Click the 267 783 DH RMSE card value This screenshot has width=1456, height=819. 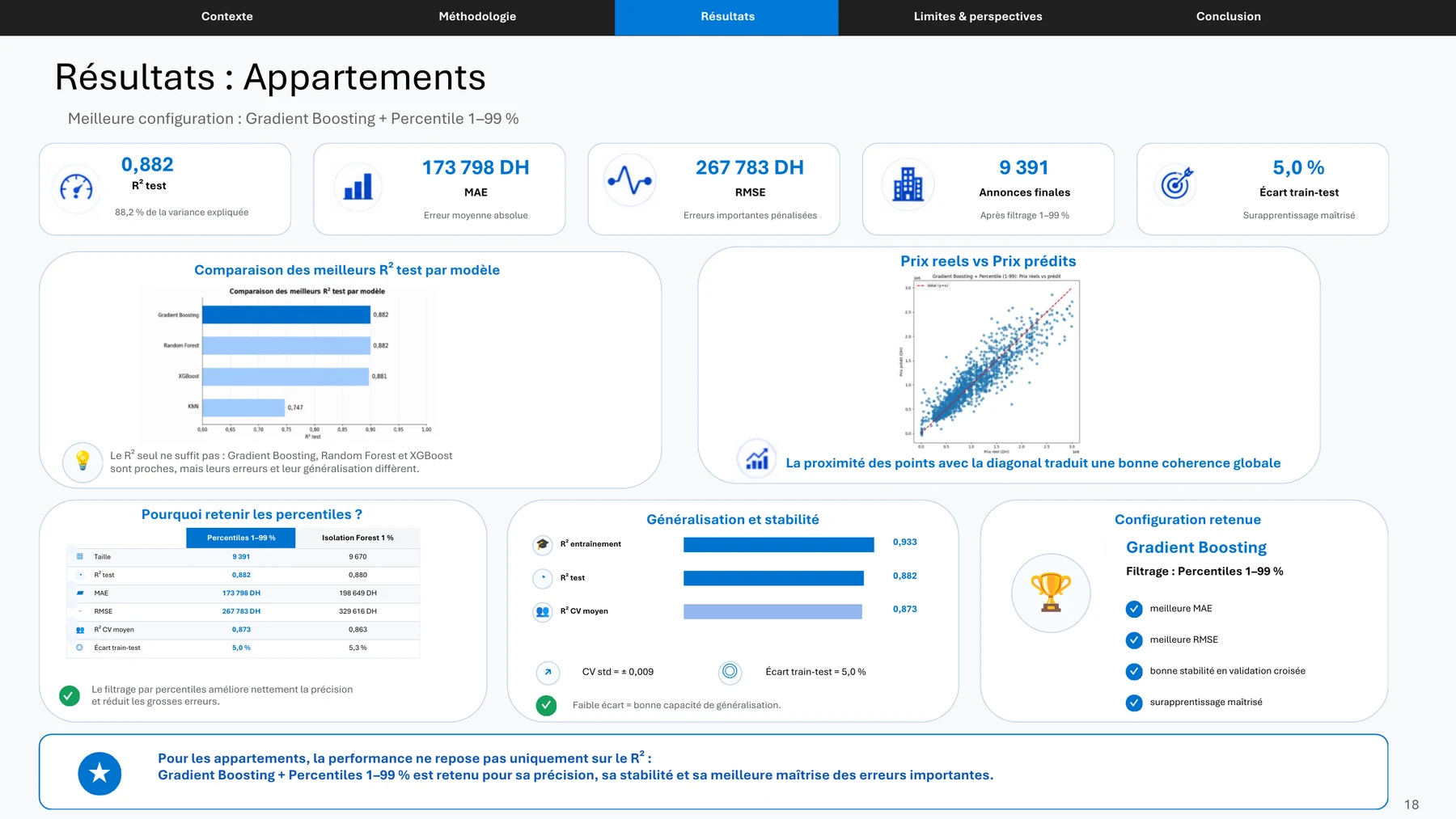(750, 167)
